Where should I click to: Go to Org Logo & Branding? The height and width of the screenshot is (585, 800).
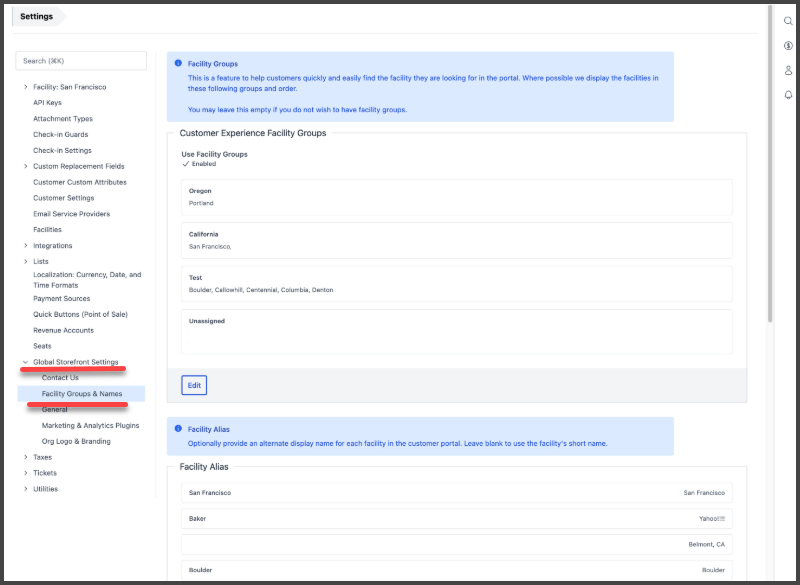76,441
